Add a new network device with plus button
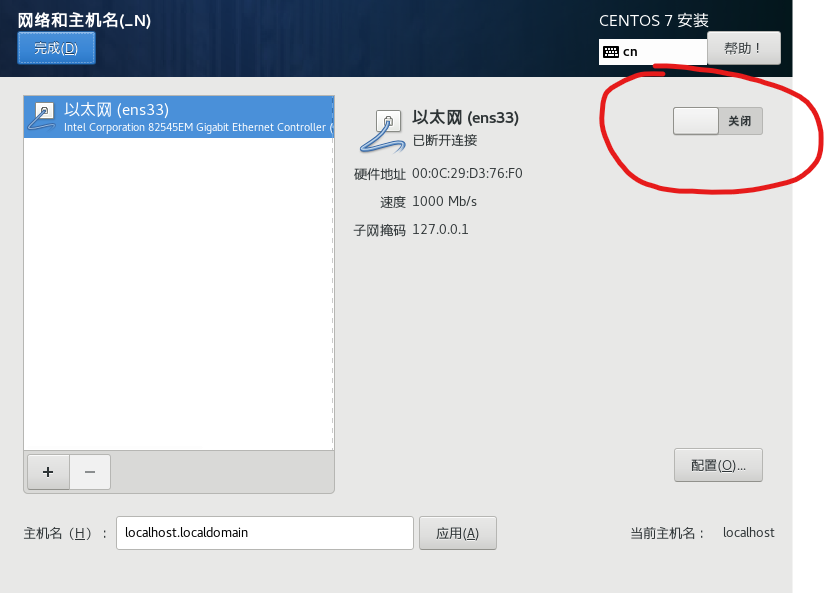This screenshot has height=593, width=824. pos(48,472)
